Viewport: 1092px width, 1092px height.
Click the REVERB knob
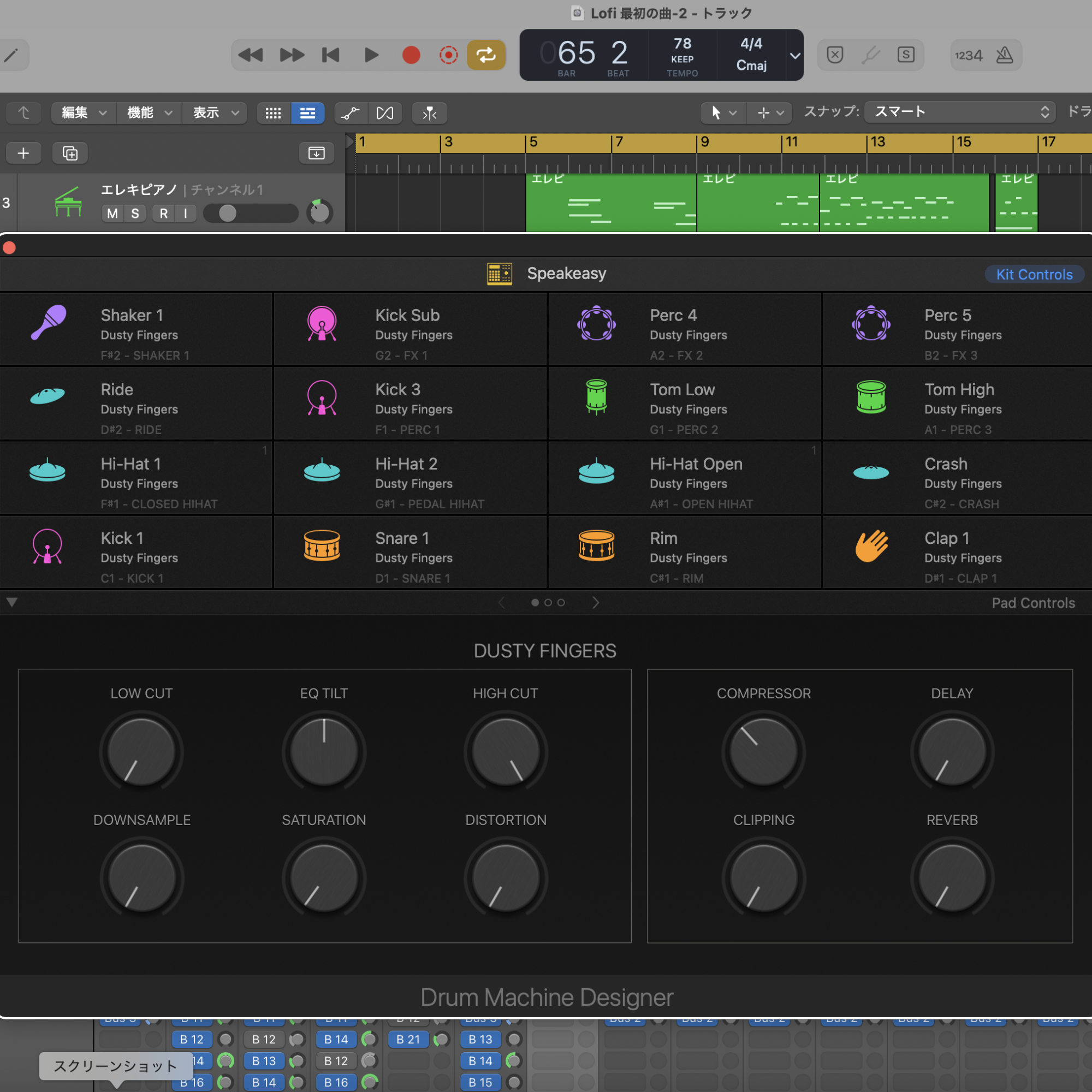coord(952,879)
